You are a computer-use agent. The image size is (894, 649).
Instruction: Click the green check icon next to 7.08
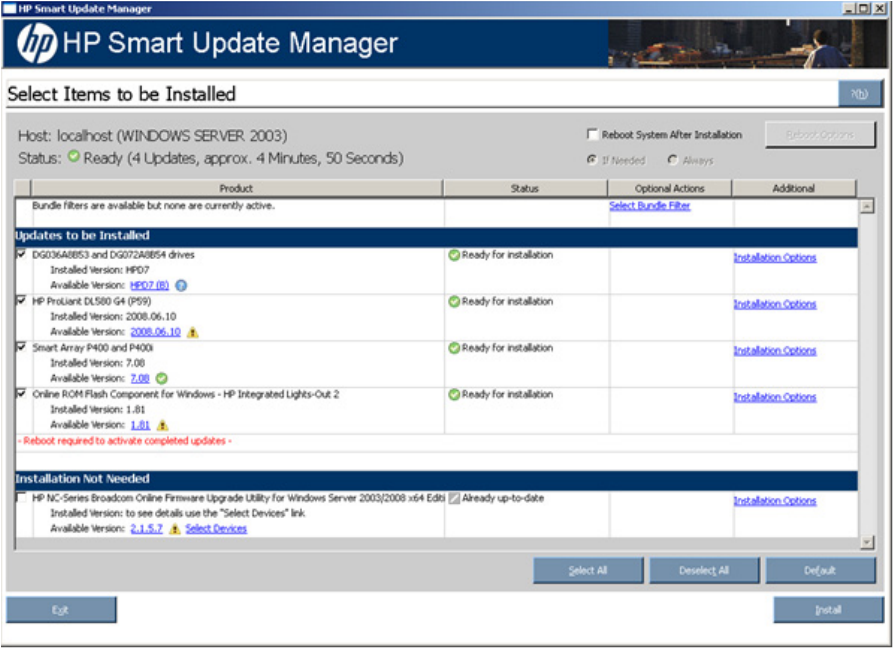click(162, 379)
